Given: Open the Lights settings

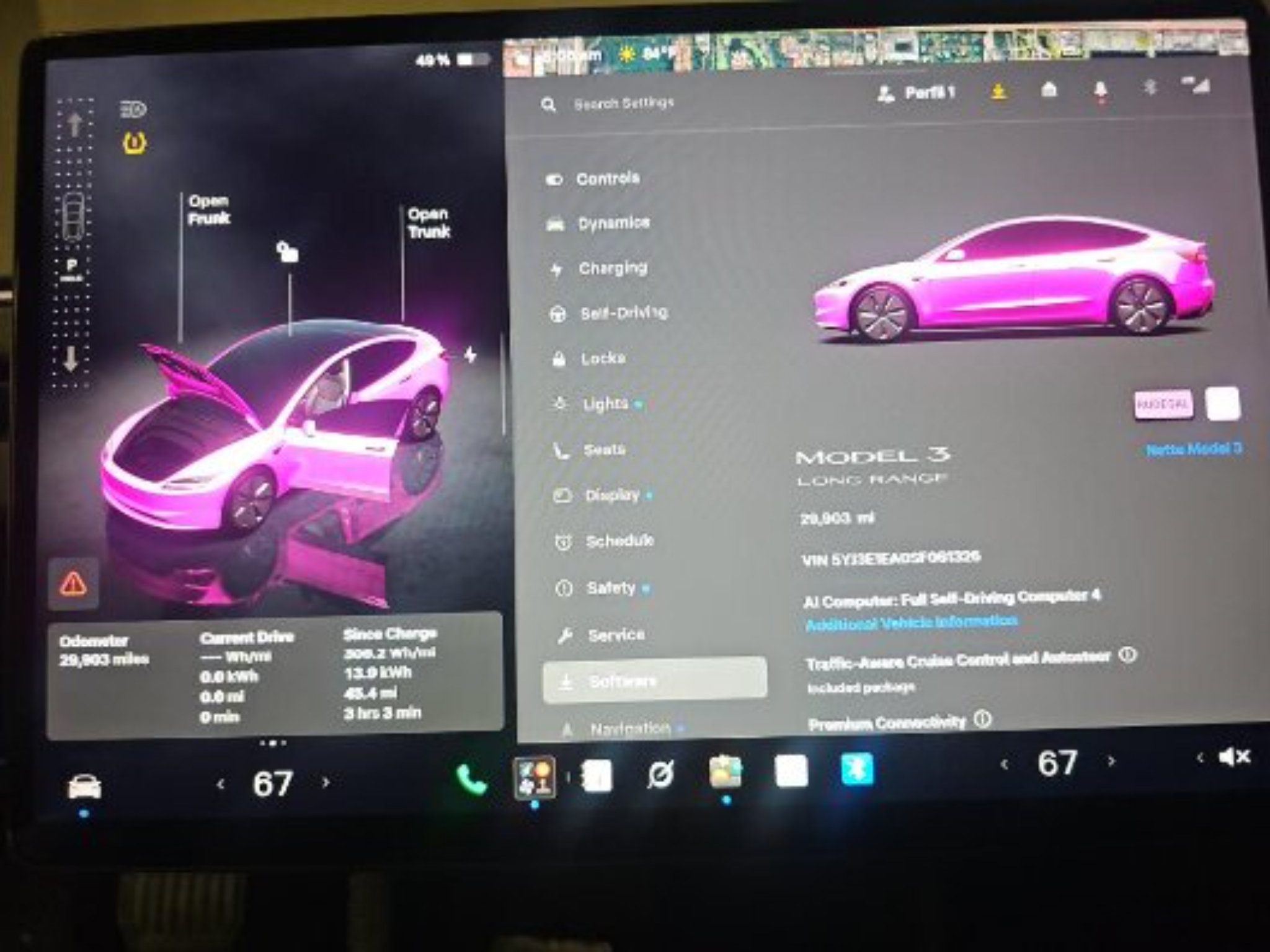Looking at the screenshot, I should [597, 405].
